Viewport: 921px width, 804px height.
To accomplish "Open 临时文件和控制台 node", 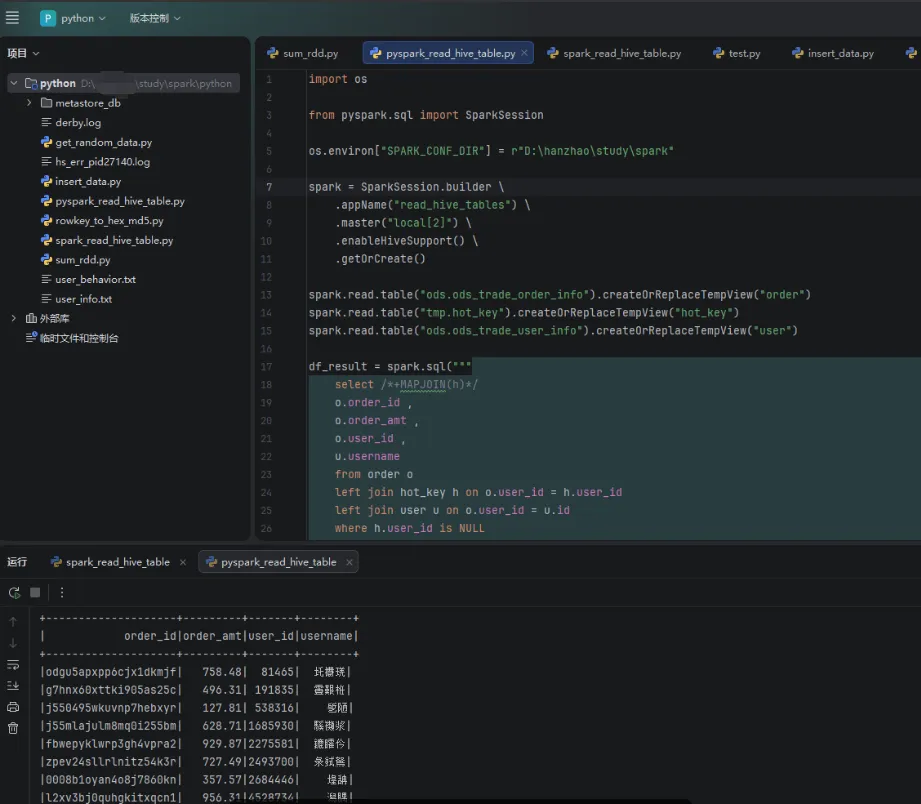I will (x=79, y=338).
